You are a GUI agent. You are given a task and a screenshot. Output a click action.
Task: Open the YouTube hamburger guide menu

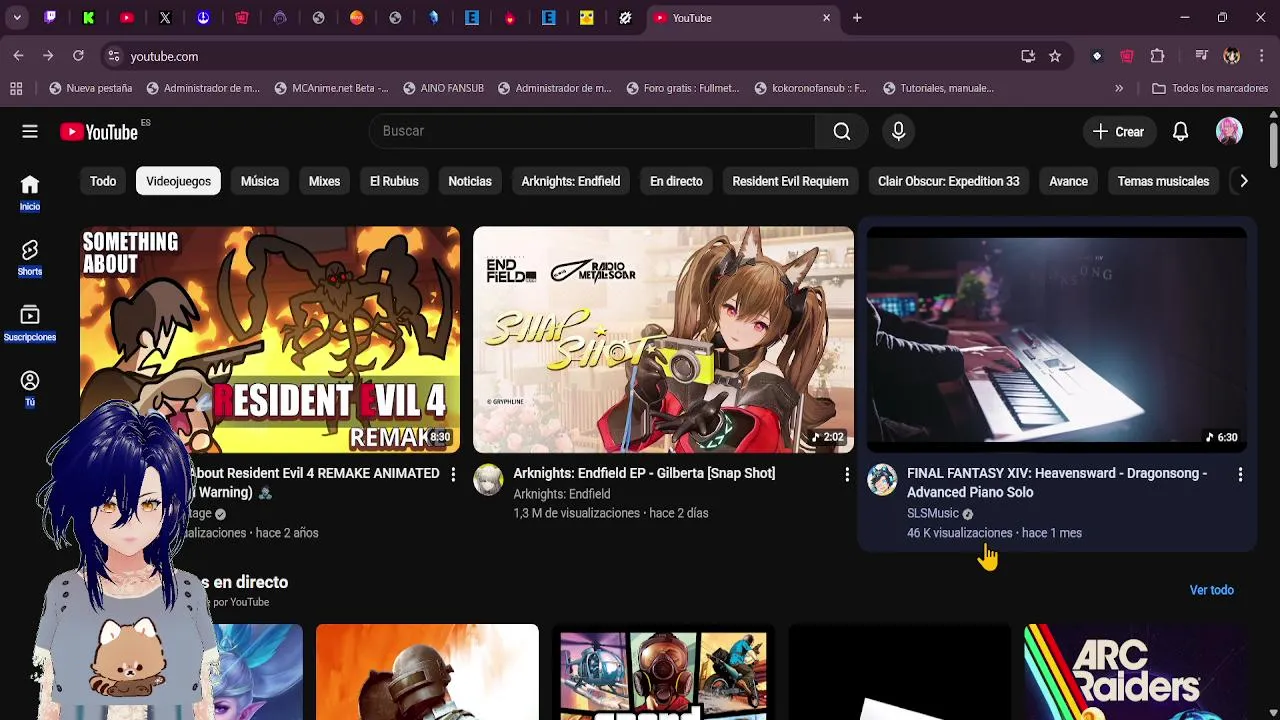click(x=30, y=131)
